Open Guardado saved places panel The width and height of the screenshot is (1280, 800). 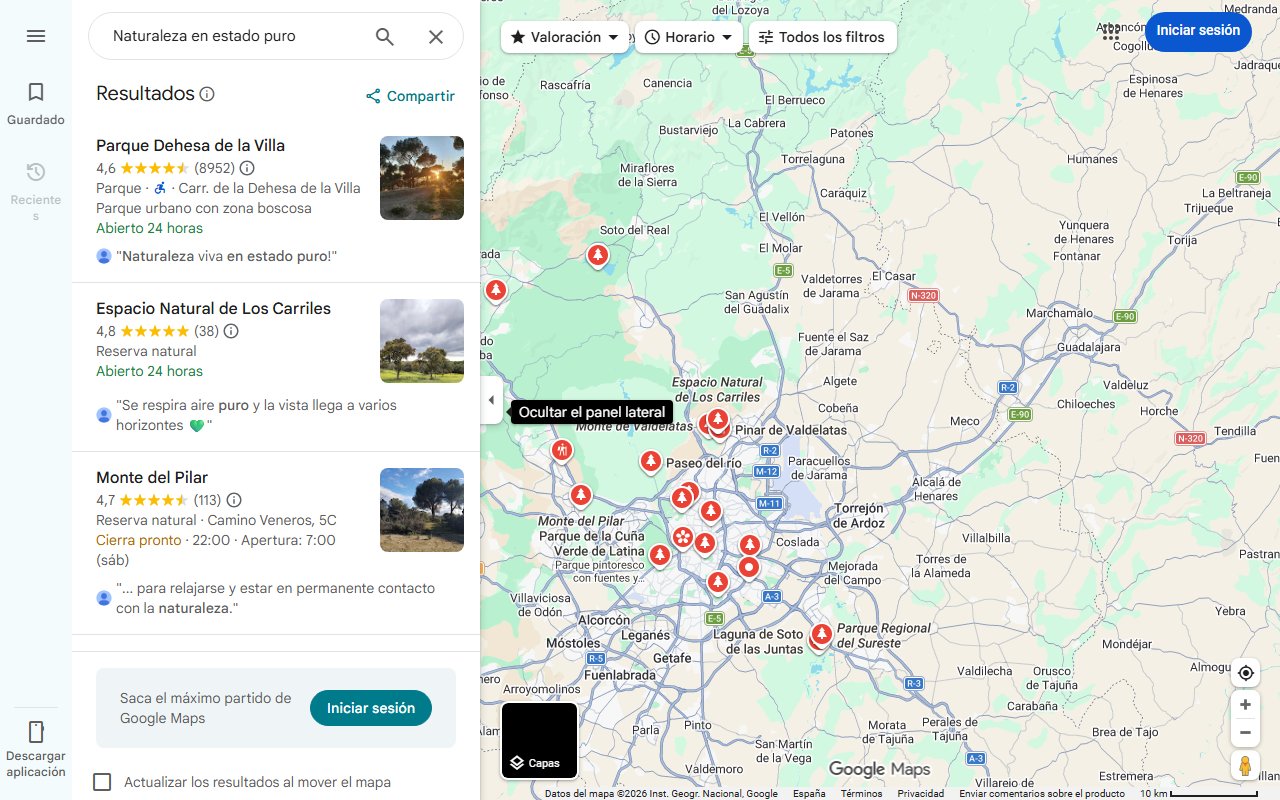pos(36,100)
